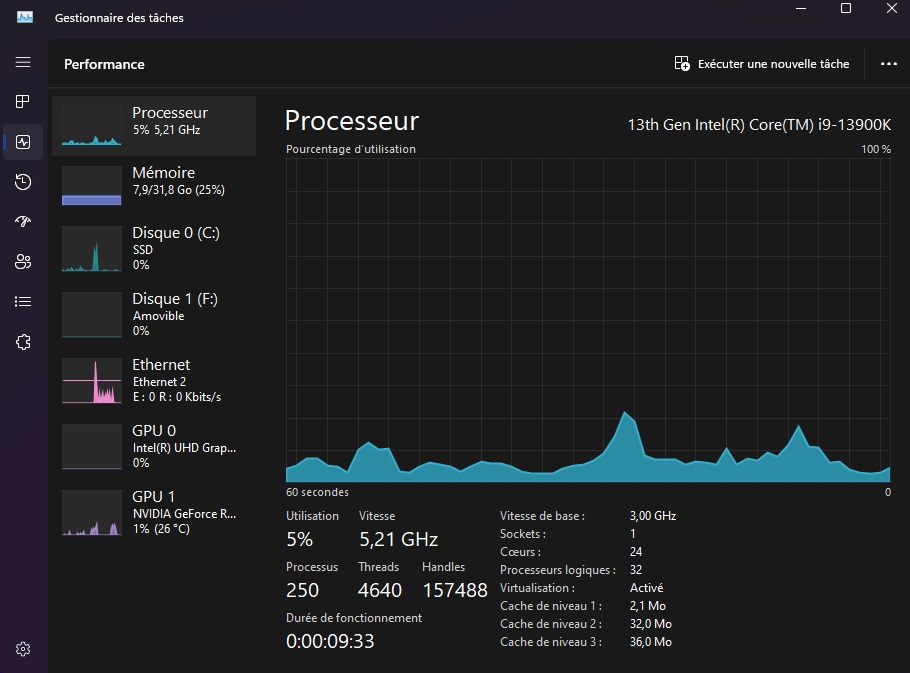Image resolution: width=910 pixels, height=673 pixels.
Task: Click the Threads count 4640
Action: point(380,590)
